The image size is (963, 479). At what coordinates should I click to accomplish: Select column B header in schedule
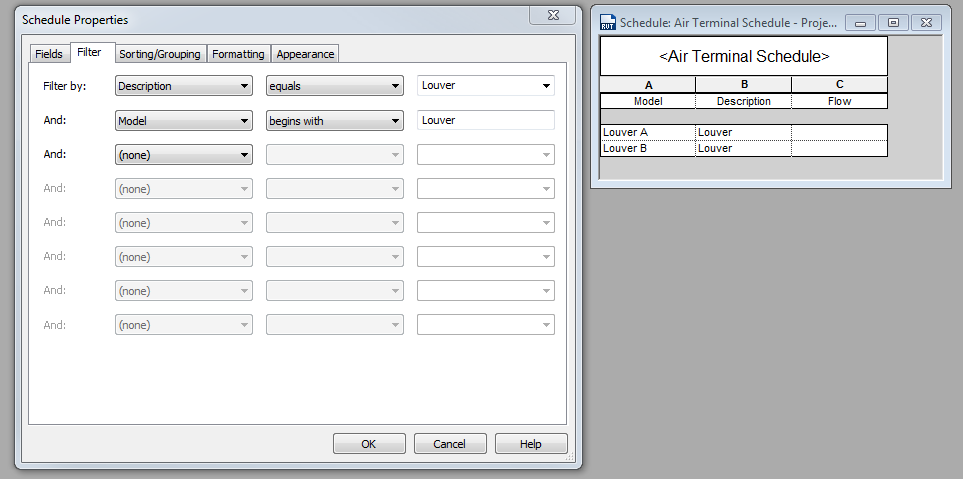pos(744,85)
